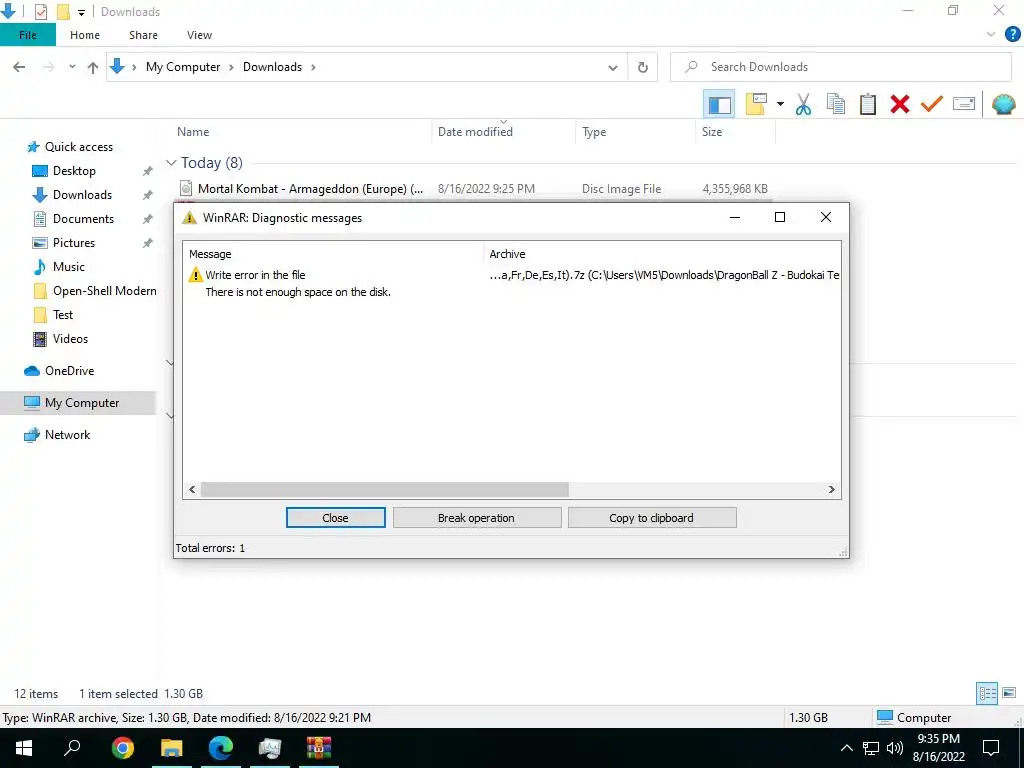Switch to the Share ribbon tab
This screenshot has width=1024, height=768.
[x=143, y=35]
